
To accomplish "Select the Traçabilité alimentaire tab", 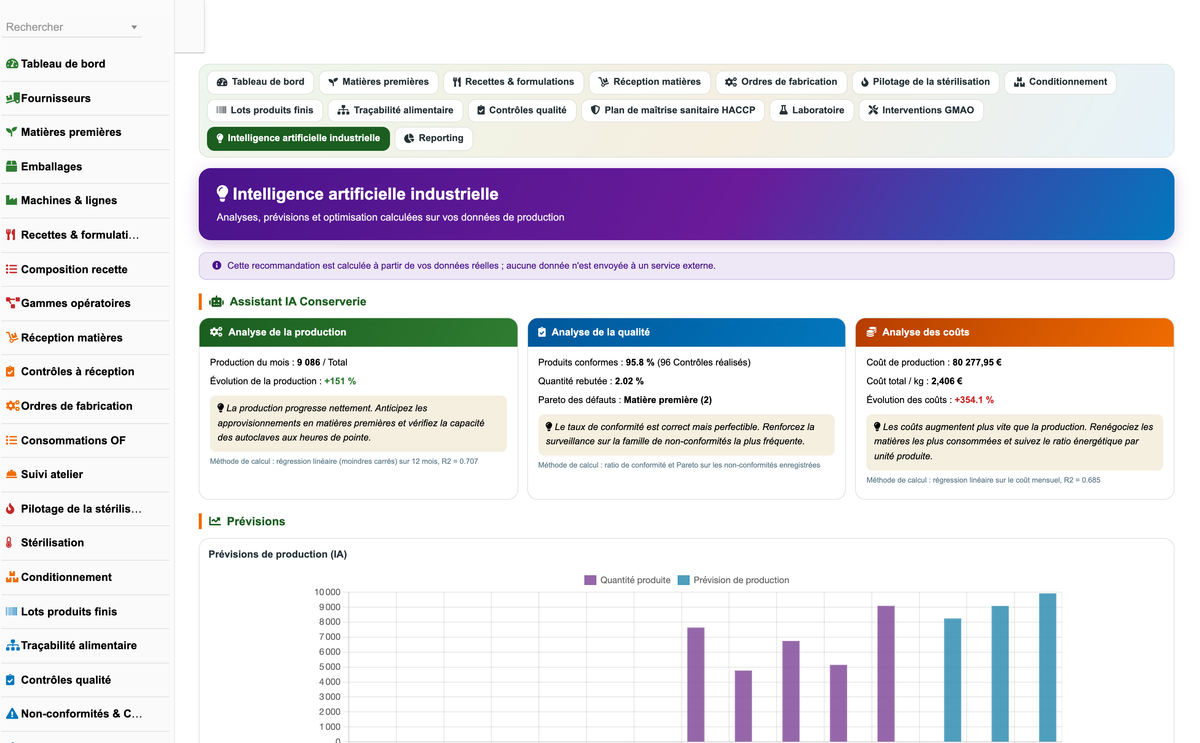I will point(396,110).
